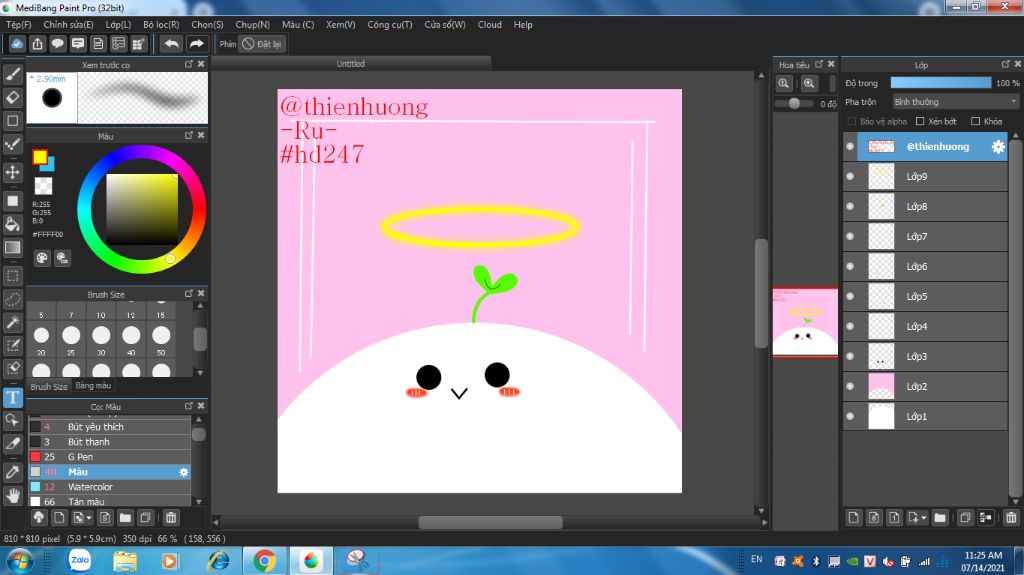1024x575 pixels.
Task: Select the Watercolor brush
Action: pyautogui.click(x=90, y=487)
